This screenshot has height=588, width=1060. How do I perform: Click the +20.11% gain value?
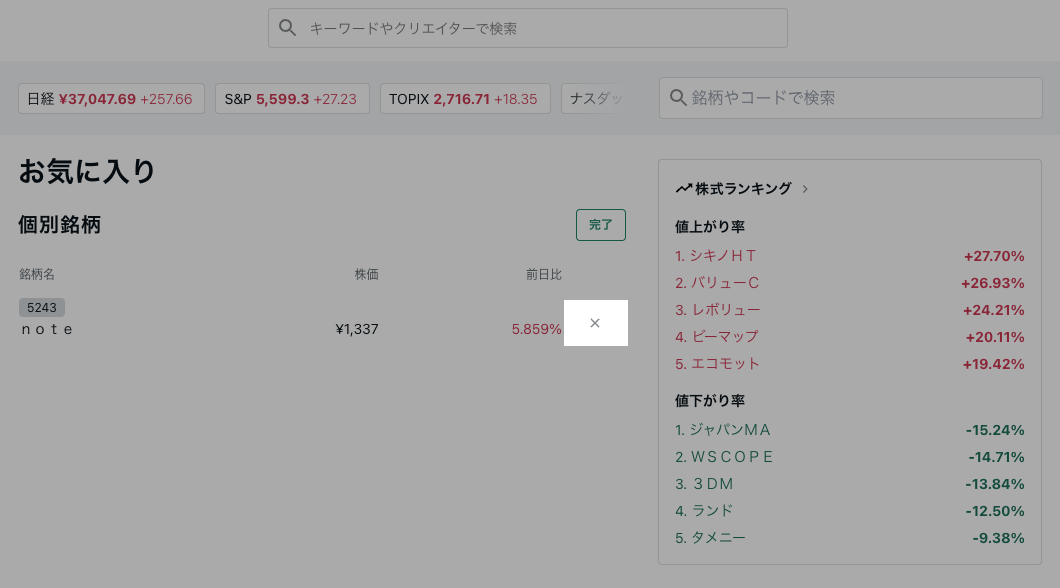click(x=994, y=337)
